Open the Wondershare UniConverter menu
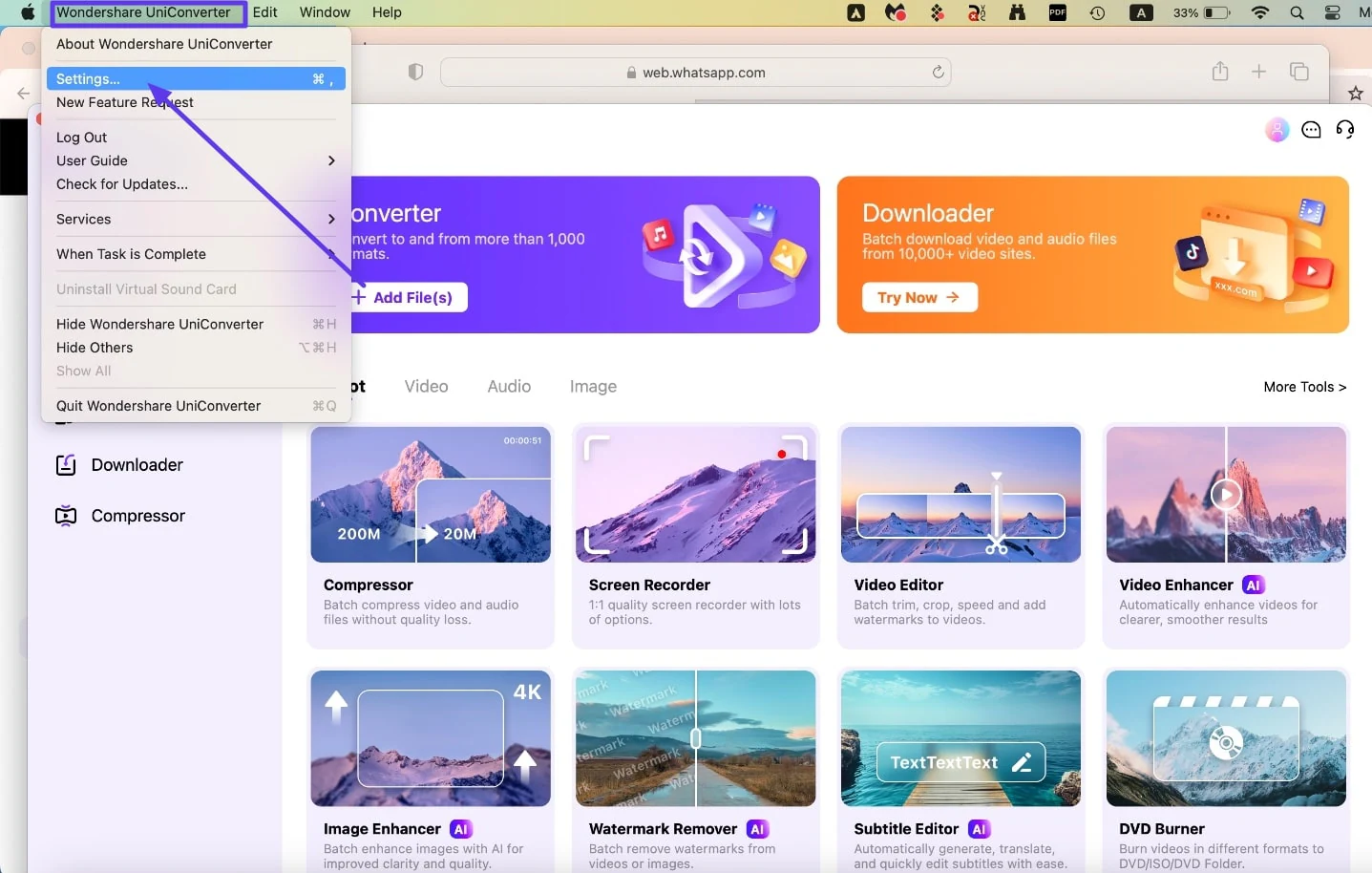The height and width of the screenshot is (873, 1372). click(143, 12)
